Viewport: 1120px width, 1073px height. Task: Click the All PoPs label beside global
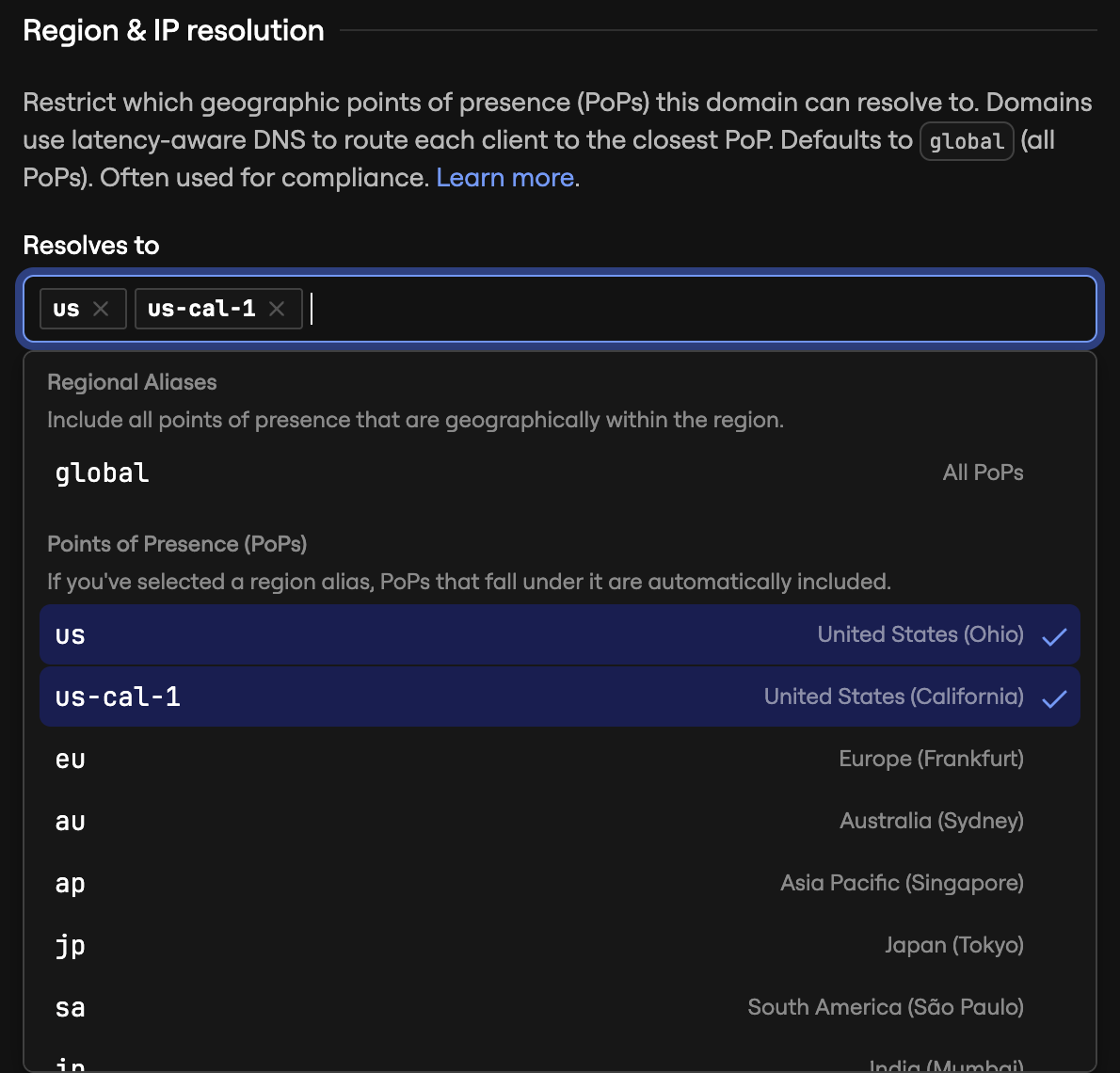[x=983, y=472]
